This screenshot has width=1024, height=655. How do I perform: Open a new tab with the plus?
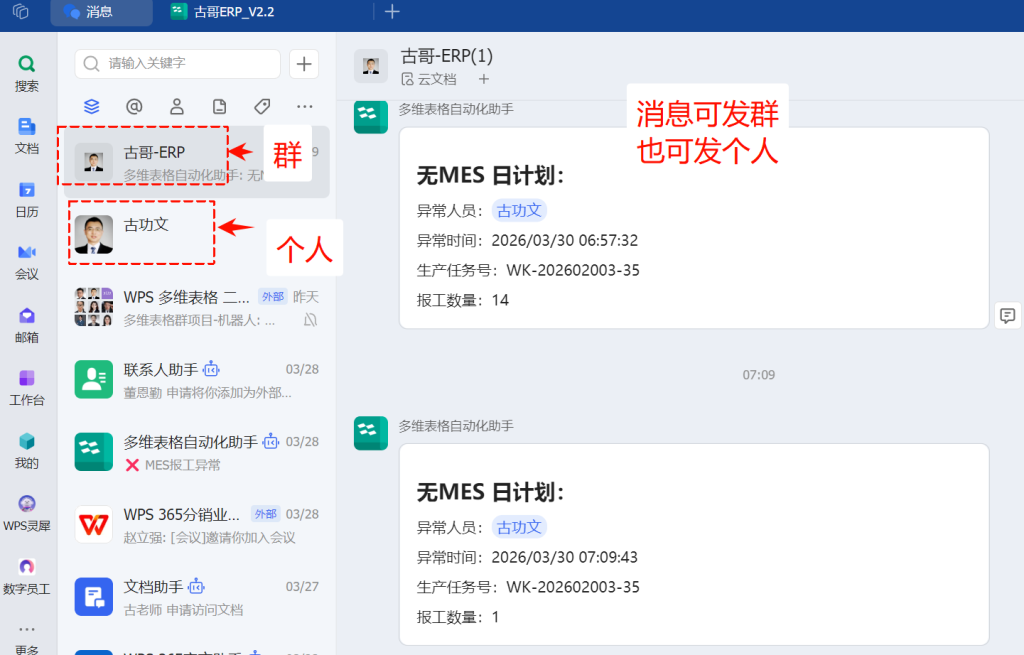click(392, 12)
